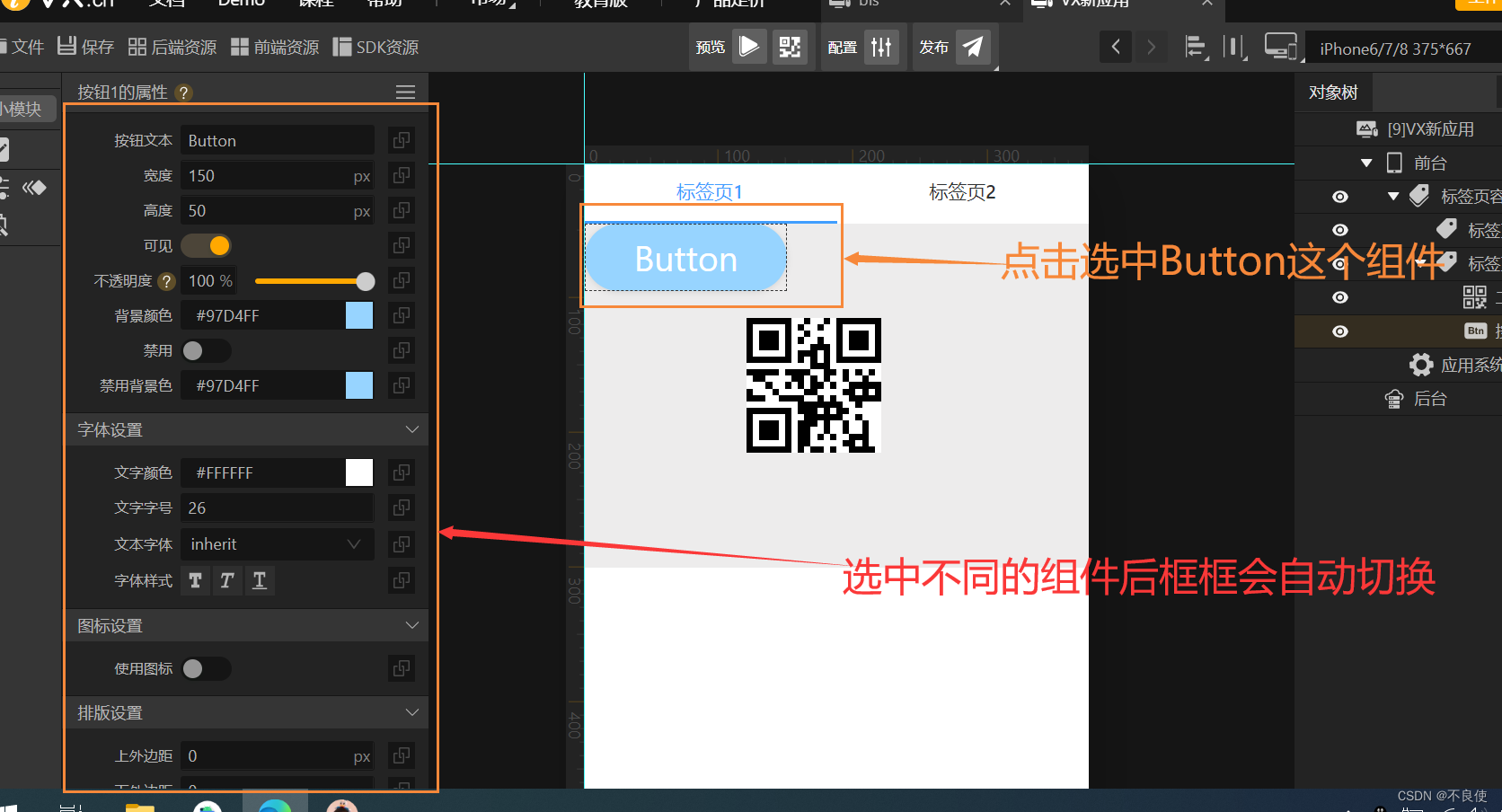Image resolution: width=1502 pixels, height=812 pixels.
Task: Hide Btn component via eye icon
Action: point(1340,331)
